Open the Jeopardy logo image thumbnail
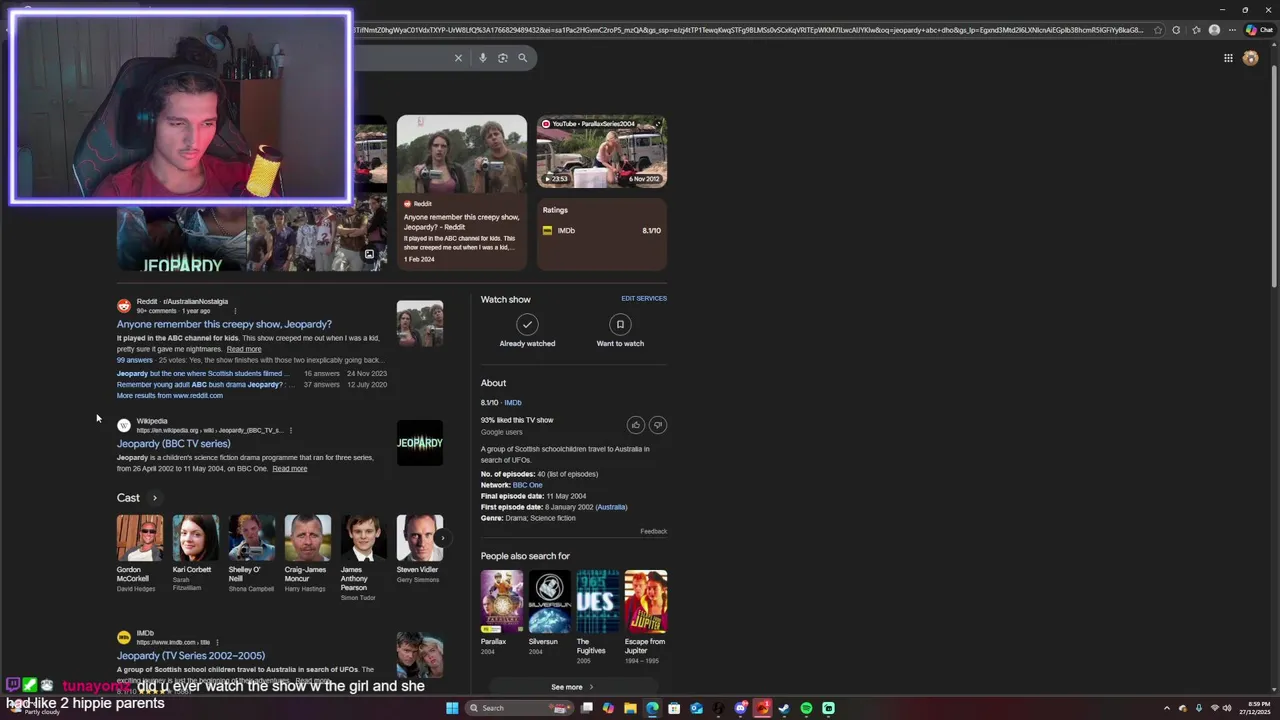 [420, 443]
